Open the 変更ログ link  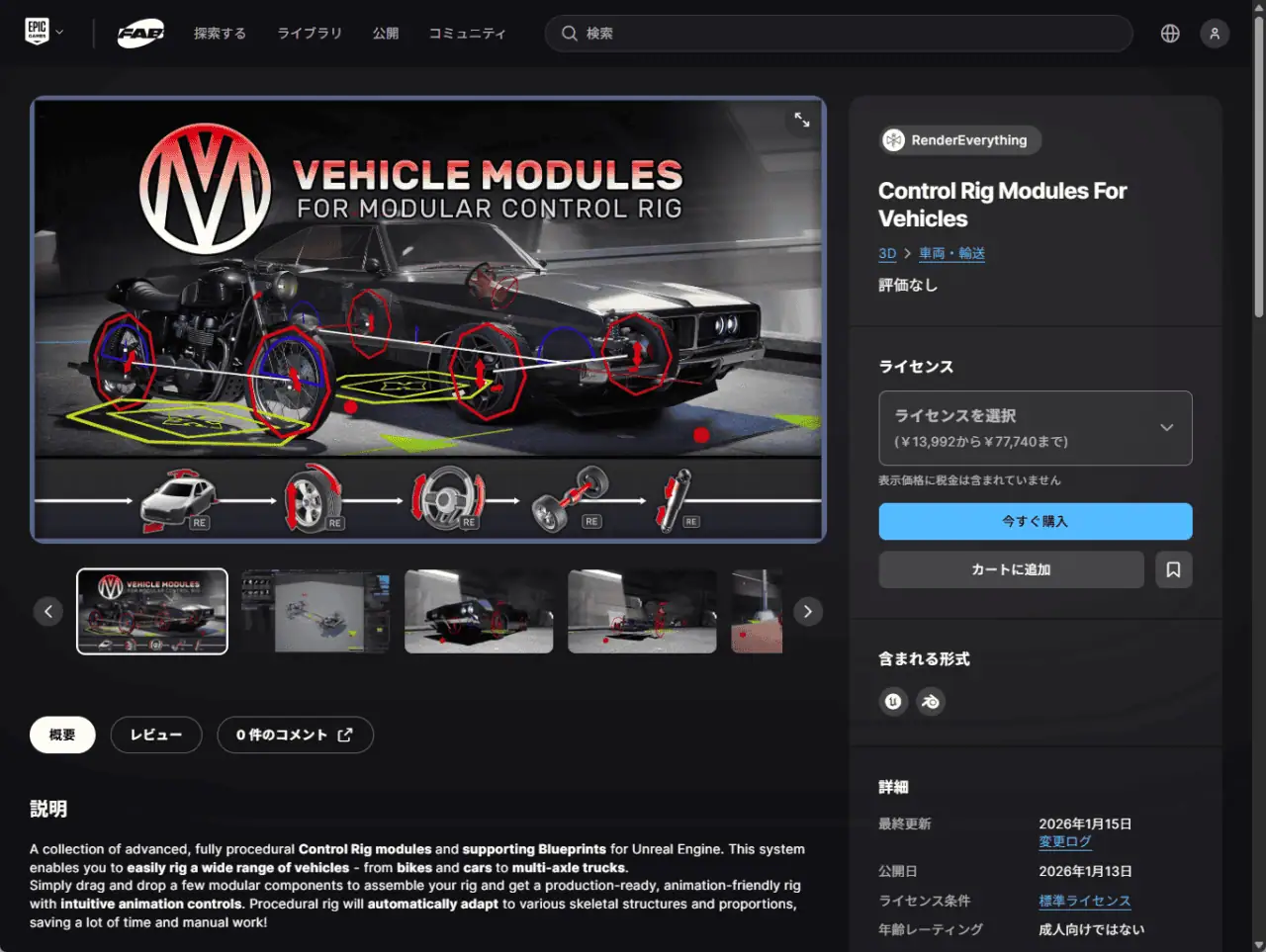[x=1064, y=841]
